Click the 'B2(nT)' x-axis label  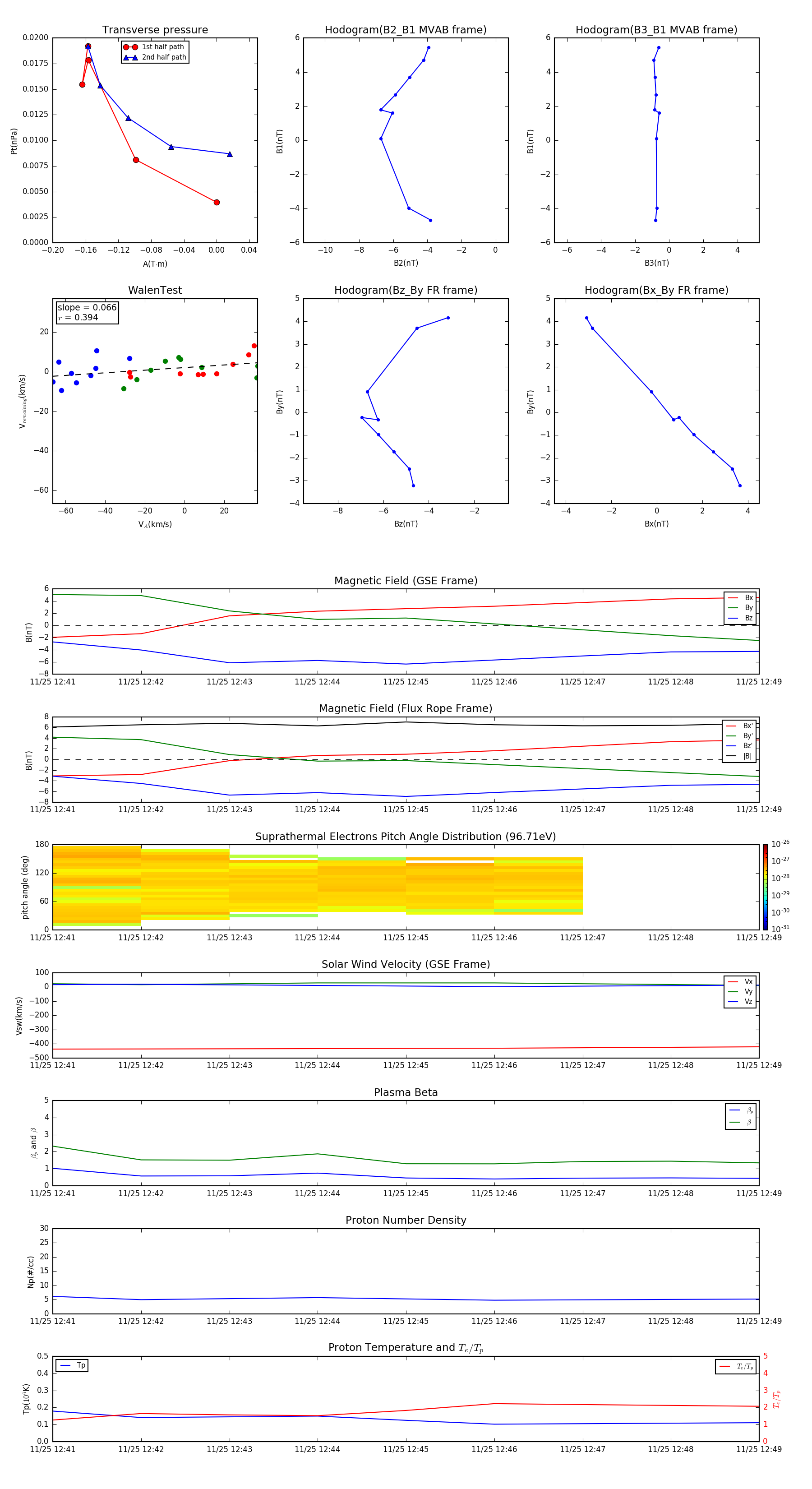(406, 263)
